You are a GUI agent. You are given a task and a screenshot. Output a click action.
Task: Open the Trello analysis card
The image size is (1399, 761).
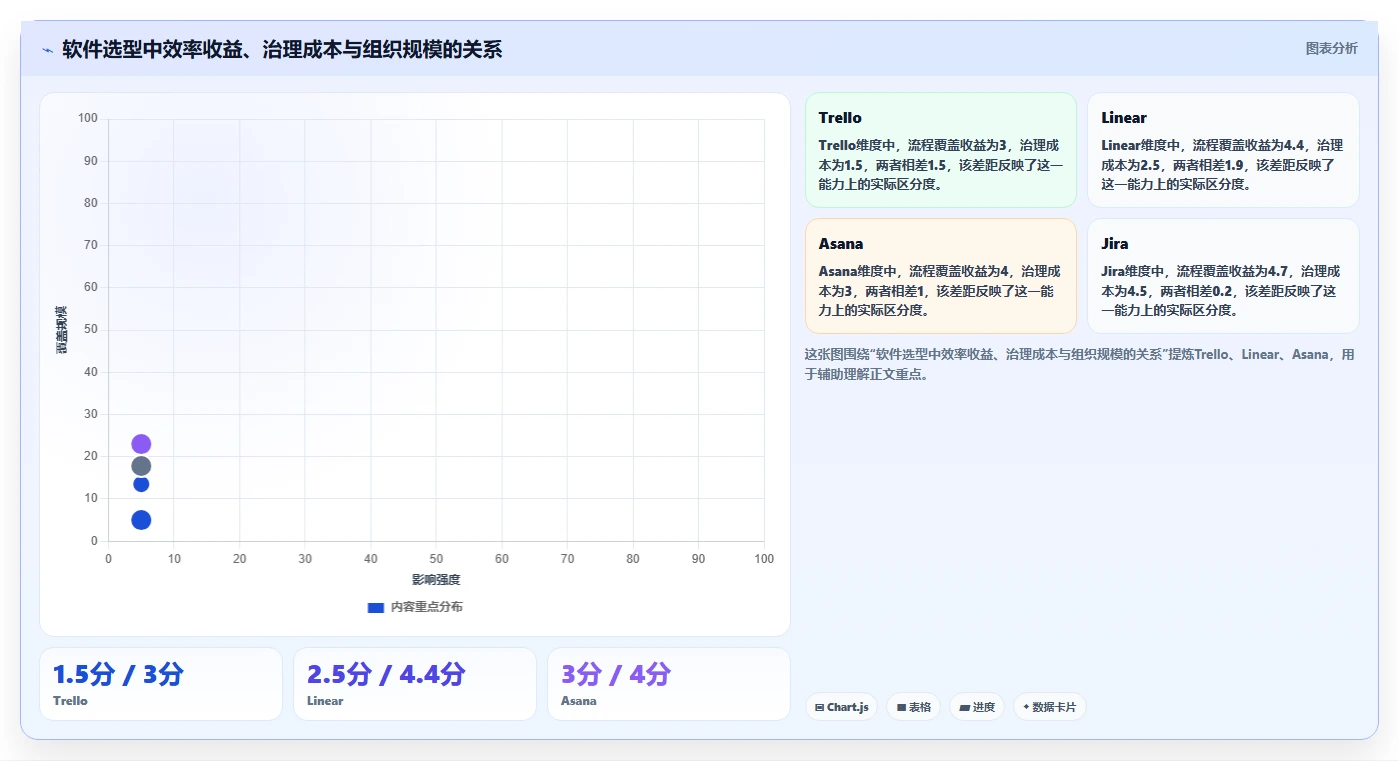[x=940, y=150]
